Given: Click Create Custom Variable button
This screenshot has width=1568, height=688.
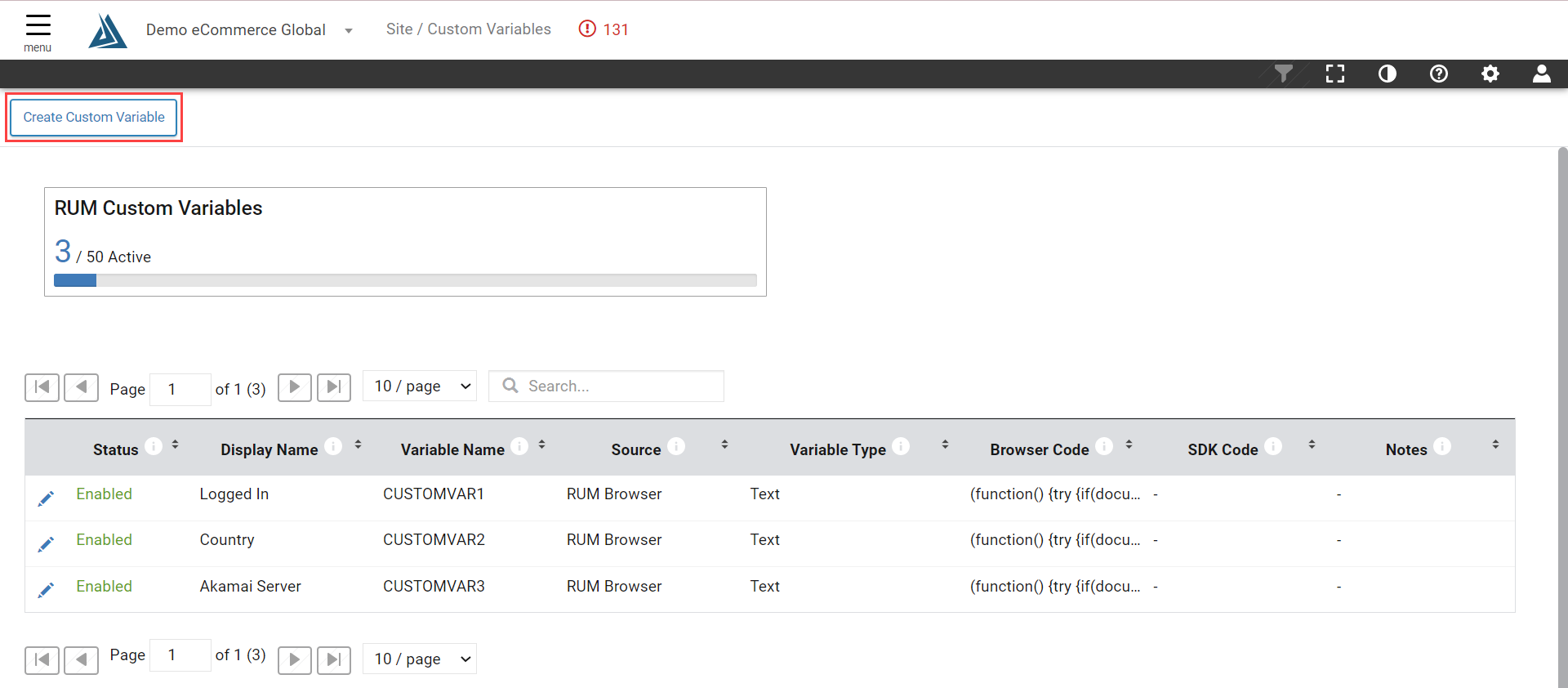Looking at the screenshot, I should click(x=94, y=118).
